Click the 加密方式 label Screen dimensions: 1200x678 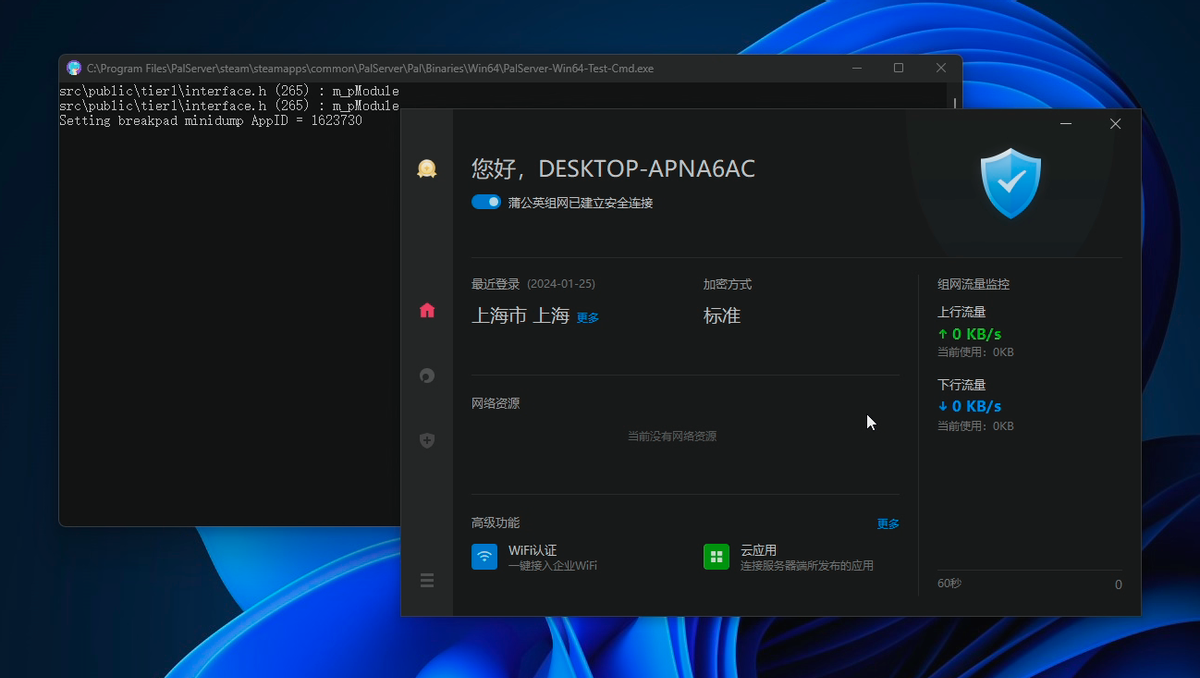(727, 285)
